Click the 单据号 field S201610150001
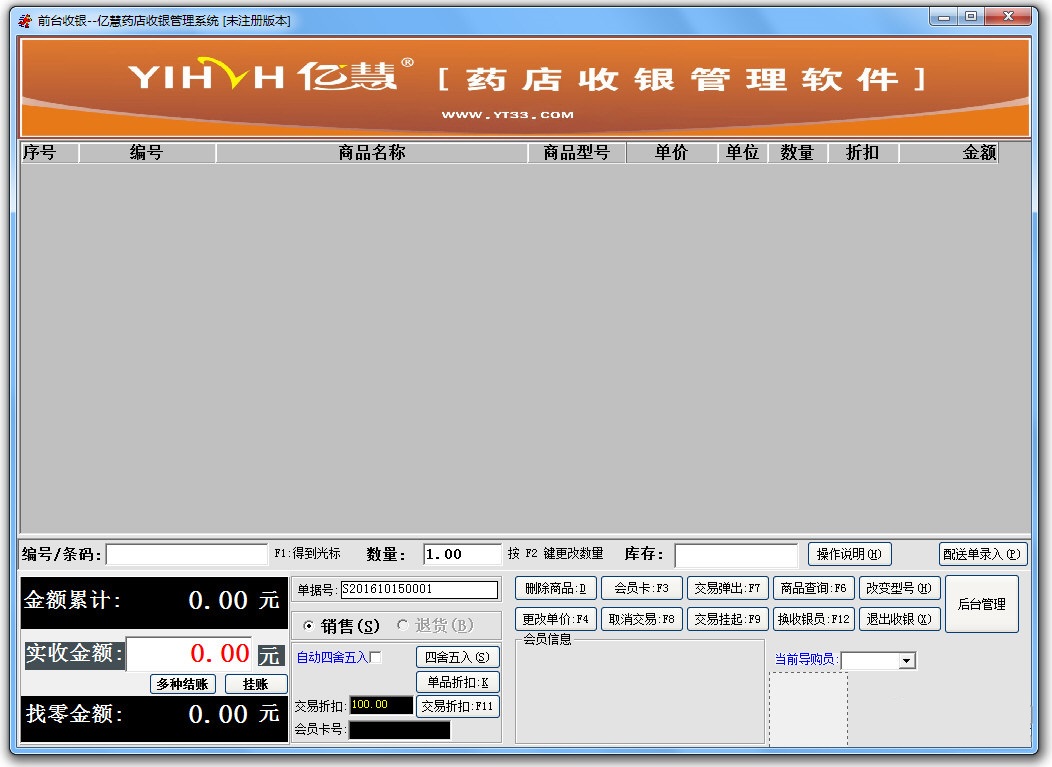Image resolution: width=1052 pixels, height=767 pixels. [419, 590]
